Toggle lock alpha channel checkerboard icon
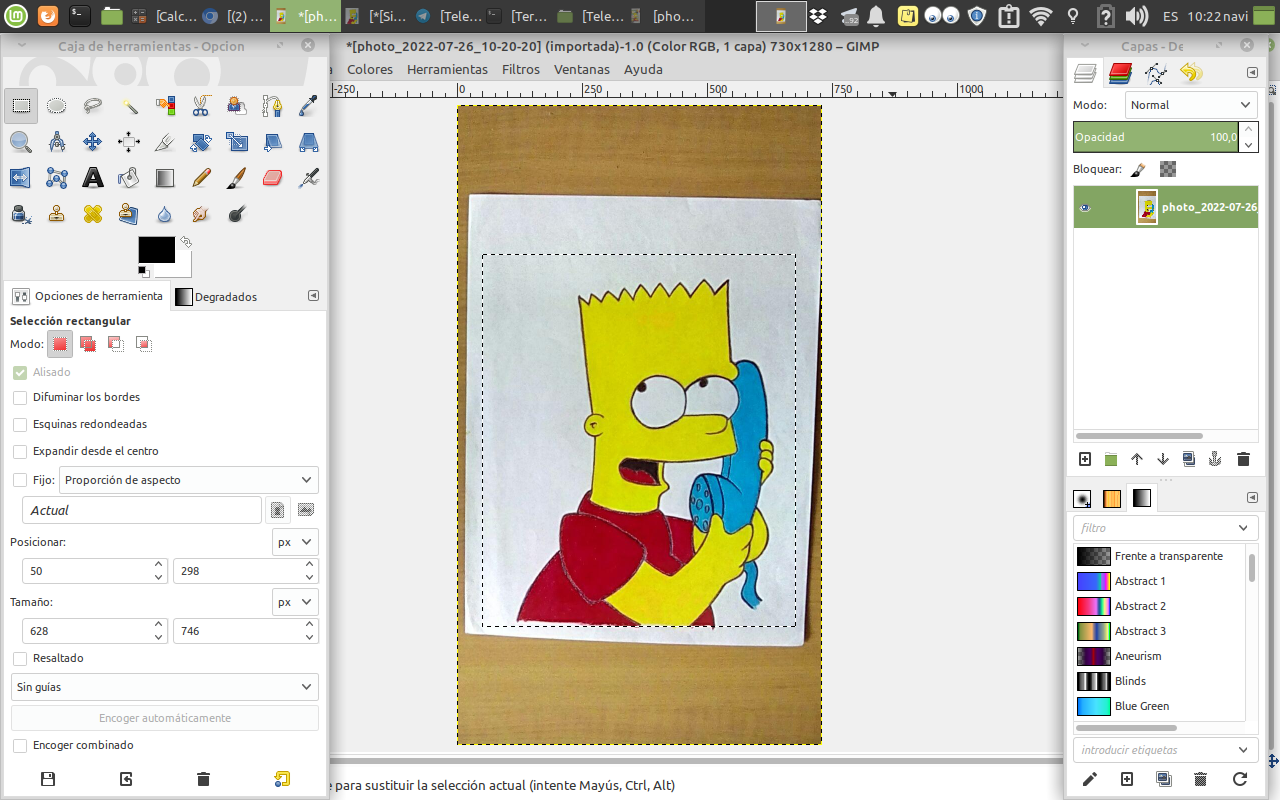Screen dimensions: 1280x800 [1168, 170]
